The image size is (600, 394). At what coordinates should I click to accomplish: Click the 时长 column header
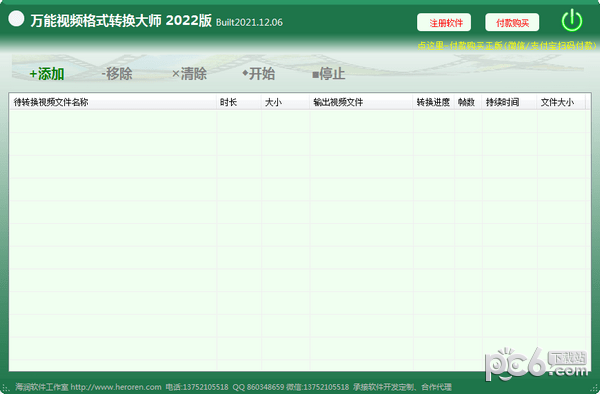[239, 102]
